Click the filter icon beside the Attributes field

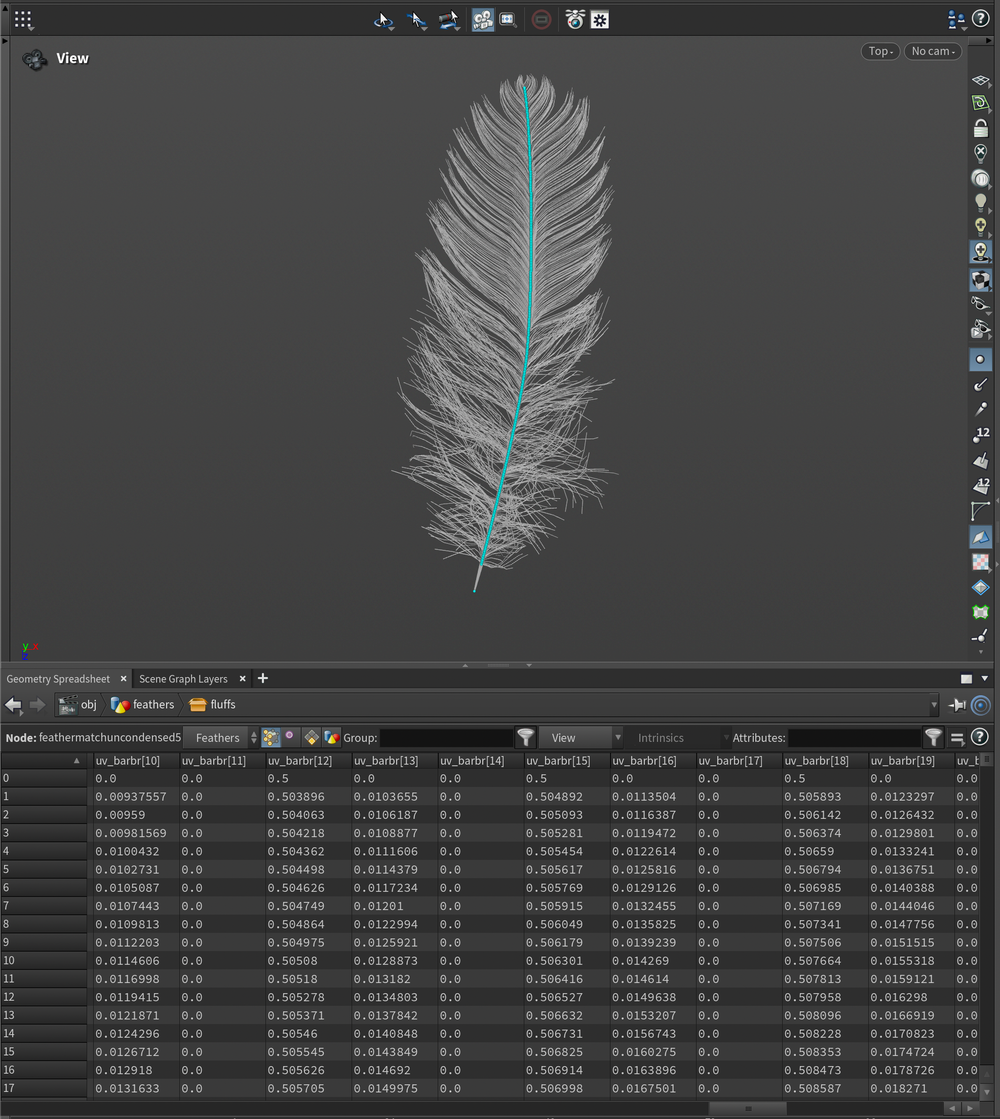click(x=934, y=737)
